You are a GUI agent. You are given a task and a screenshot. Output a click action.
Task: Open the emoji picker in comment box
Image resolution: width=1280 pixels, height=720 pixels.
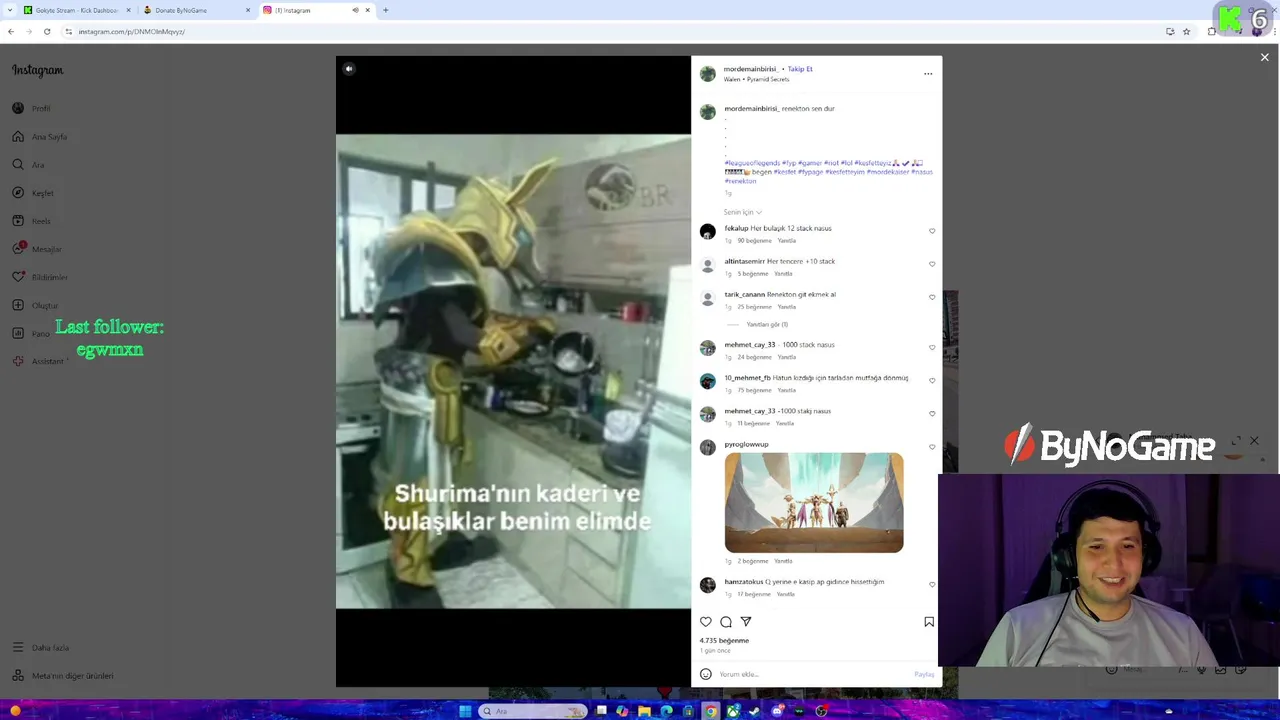(x=706, y=674)
